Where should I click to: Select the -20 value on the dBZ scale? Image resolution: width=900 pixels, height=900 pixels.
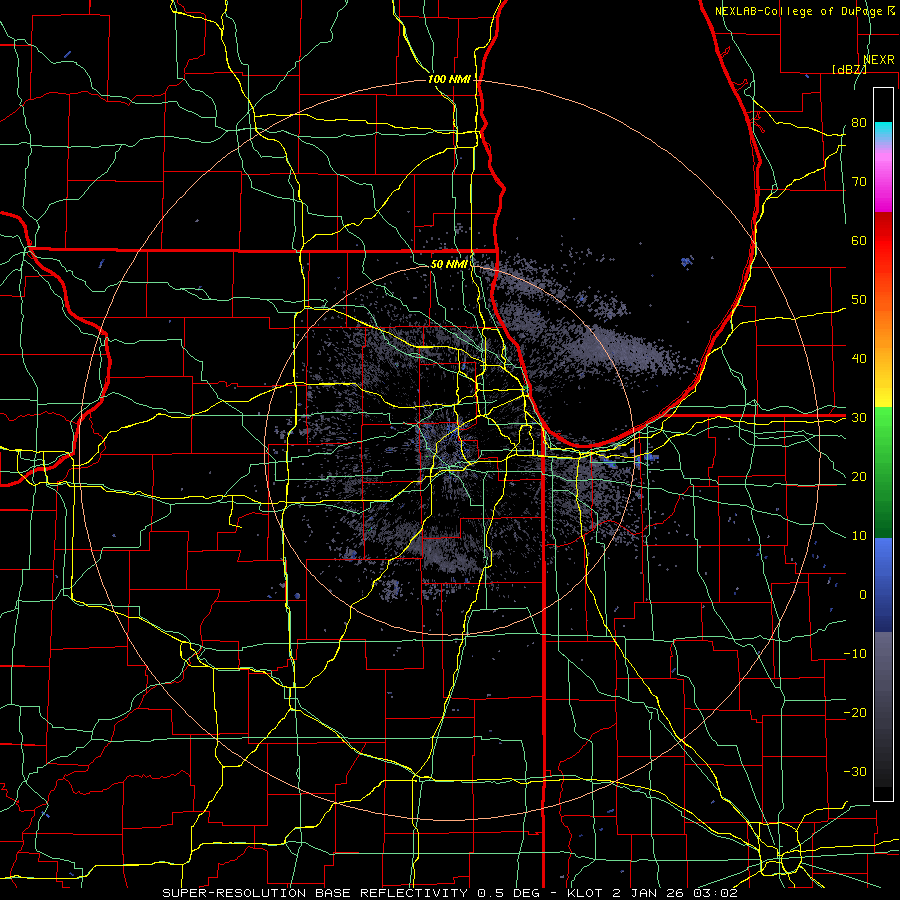(x=855, y=713)
